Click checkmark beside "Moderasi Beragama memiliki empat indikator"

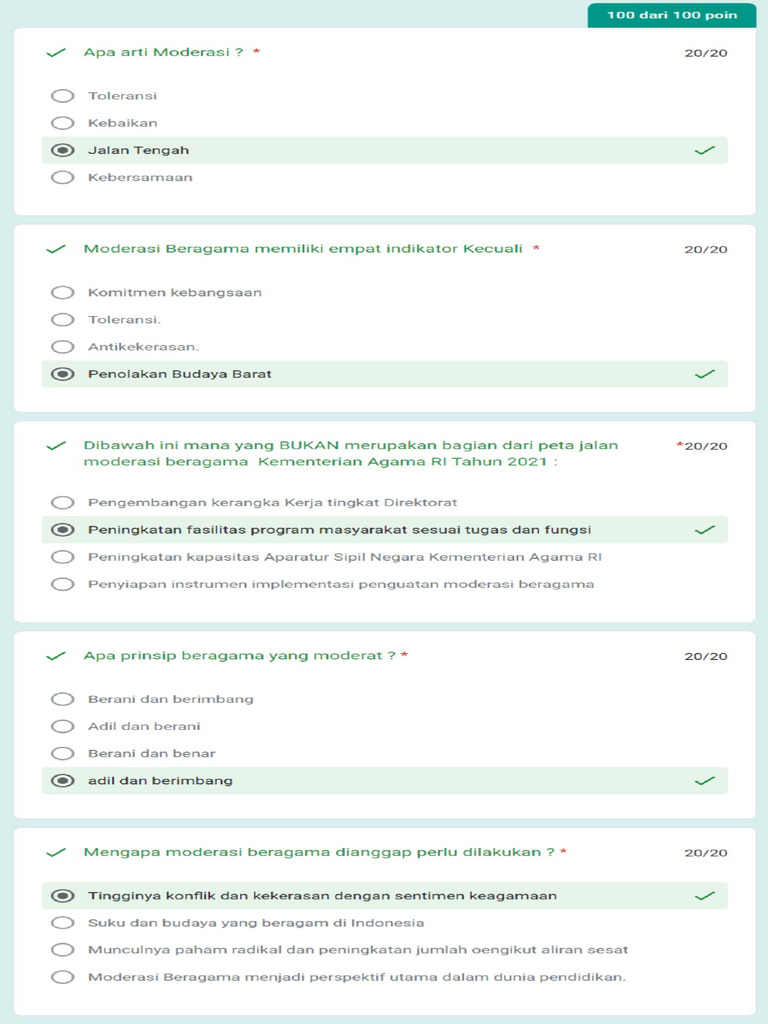tap(56, 249)
